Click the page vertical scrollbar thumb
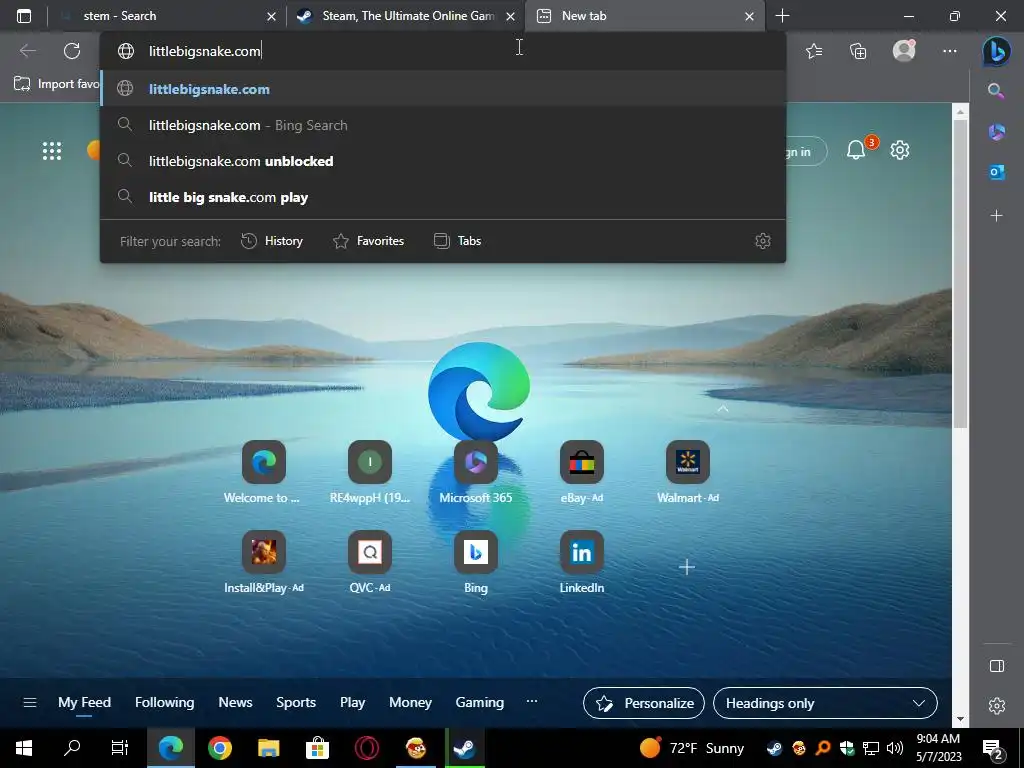The image size is (1024, 768). pyautogui.click(x=960, y=274)
